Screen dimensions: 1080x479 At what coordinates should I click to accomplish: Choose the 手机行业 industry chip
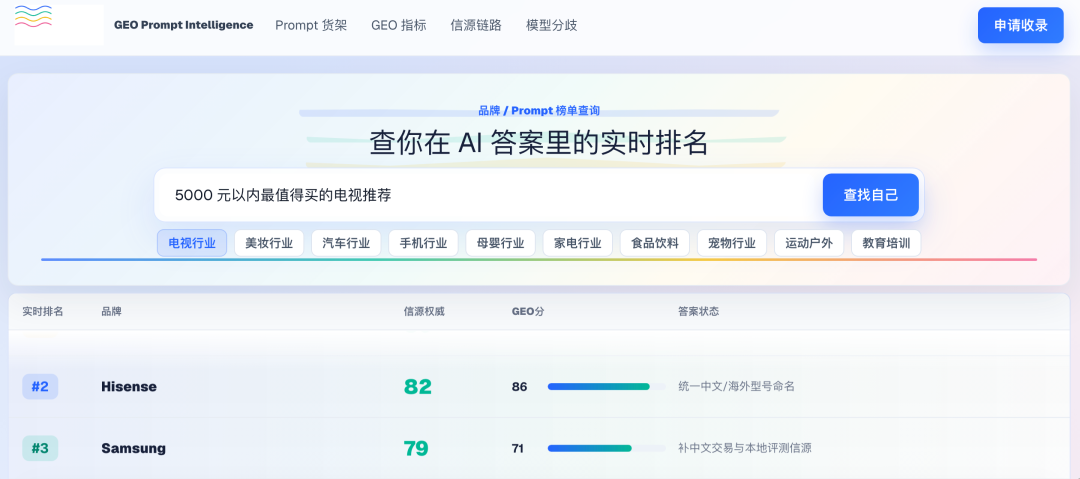point(424,243)
